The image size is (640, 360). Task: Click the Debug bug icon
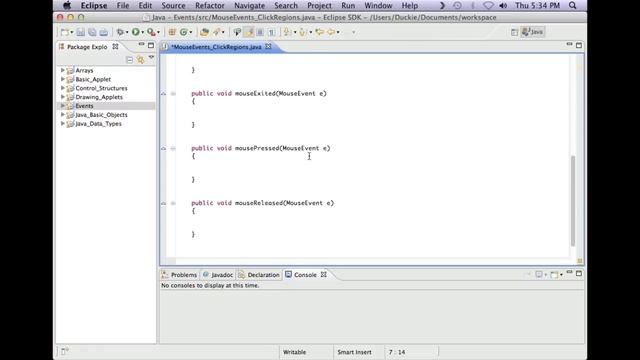click(120, 32)
